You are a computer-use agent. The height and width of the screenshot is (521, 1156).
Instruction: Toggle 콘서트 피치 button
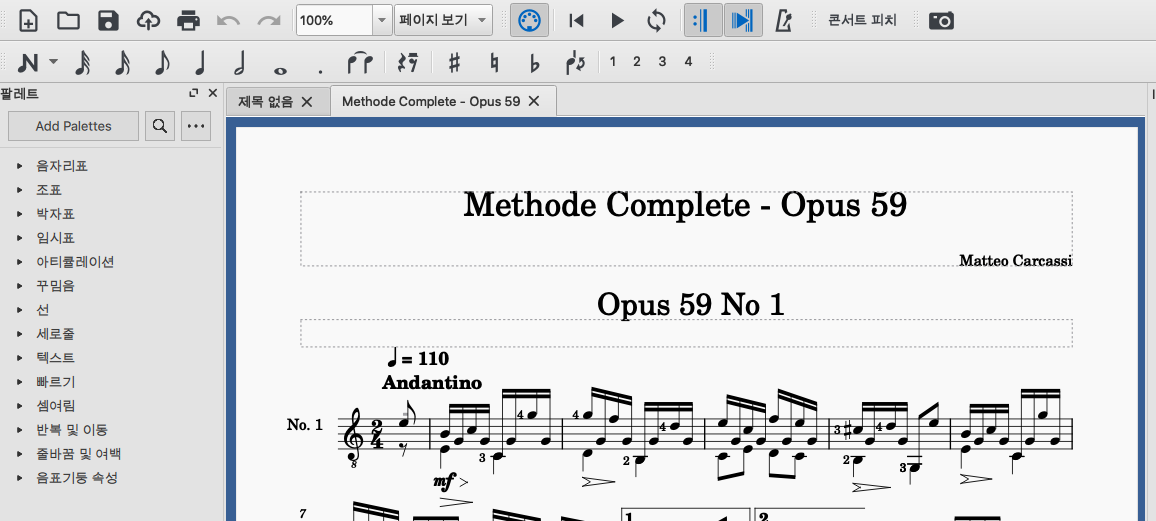pos(862,21)
